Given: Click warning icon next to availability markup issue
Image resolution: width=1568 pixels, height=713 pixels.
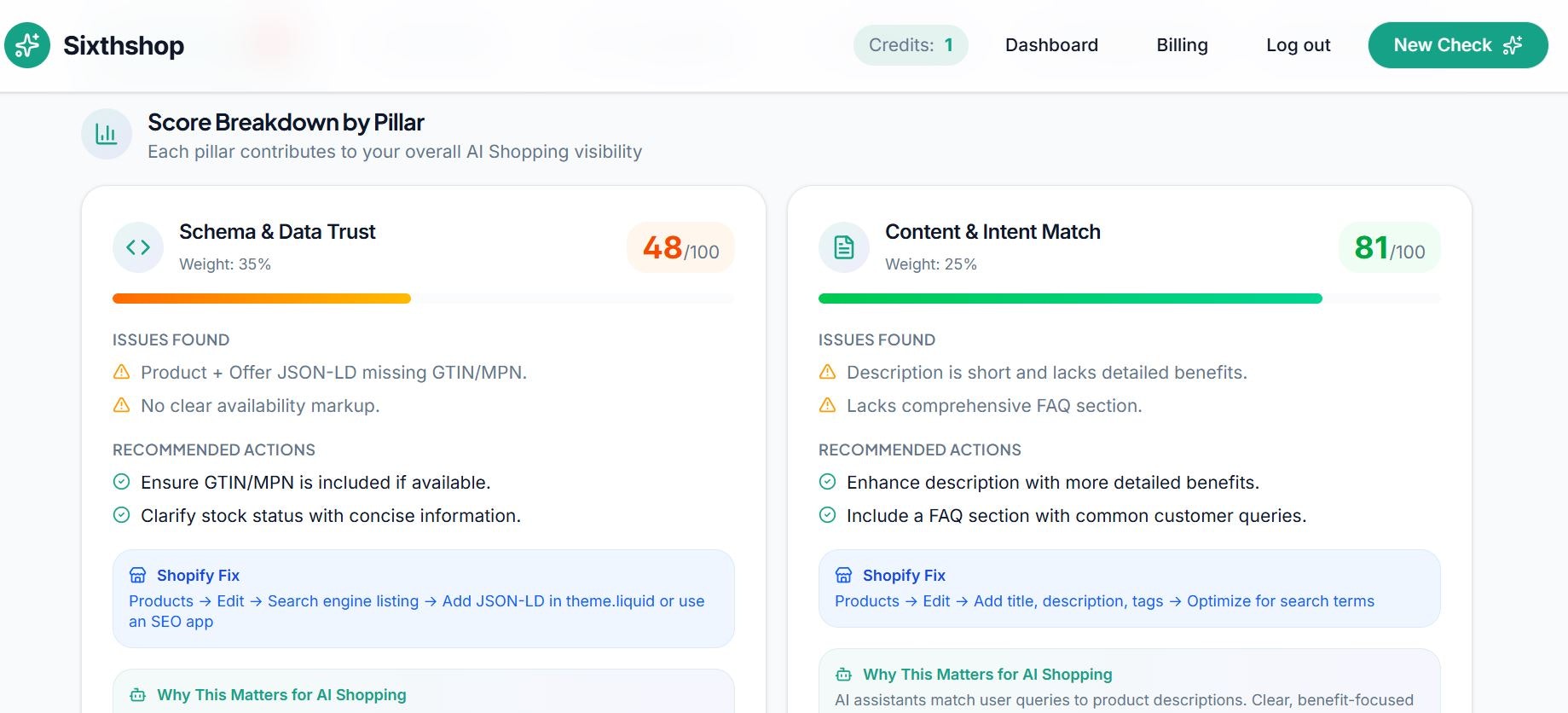Looking at the screenshot, I should coord(122,405).
